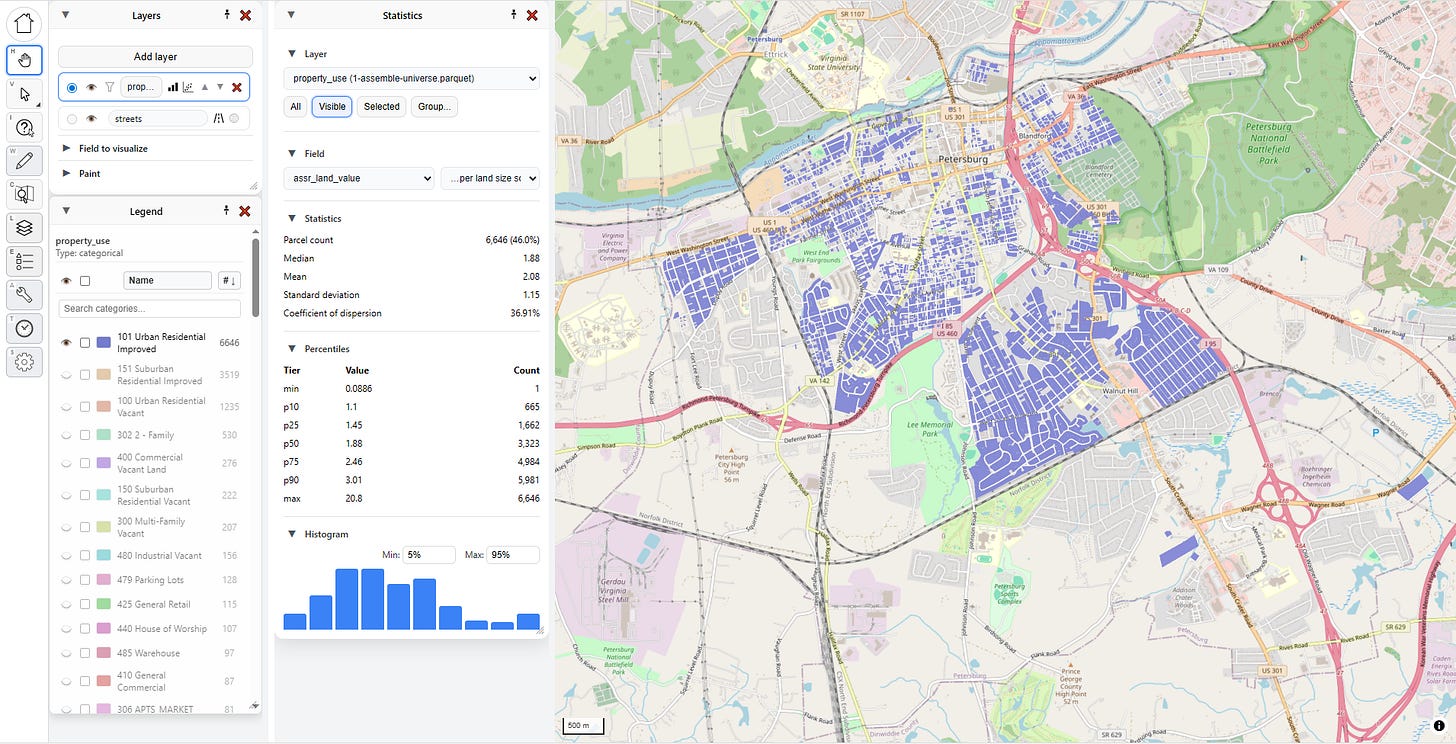Open the wrench tools panel
Screen dimensions: 1456x744
click(x=24, y=294)
